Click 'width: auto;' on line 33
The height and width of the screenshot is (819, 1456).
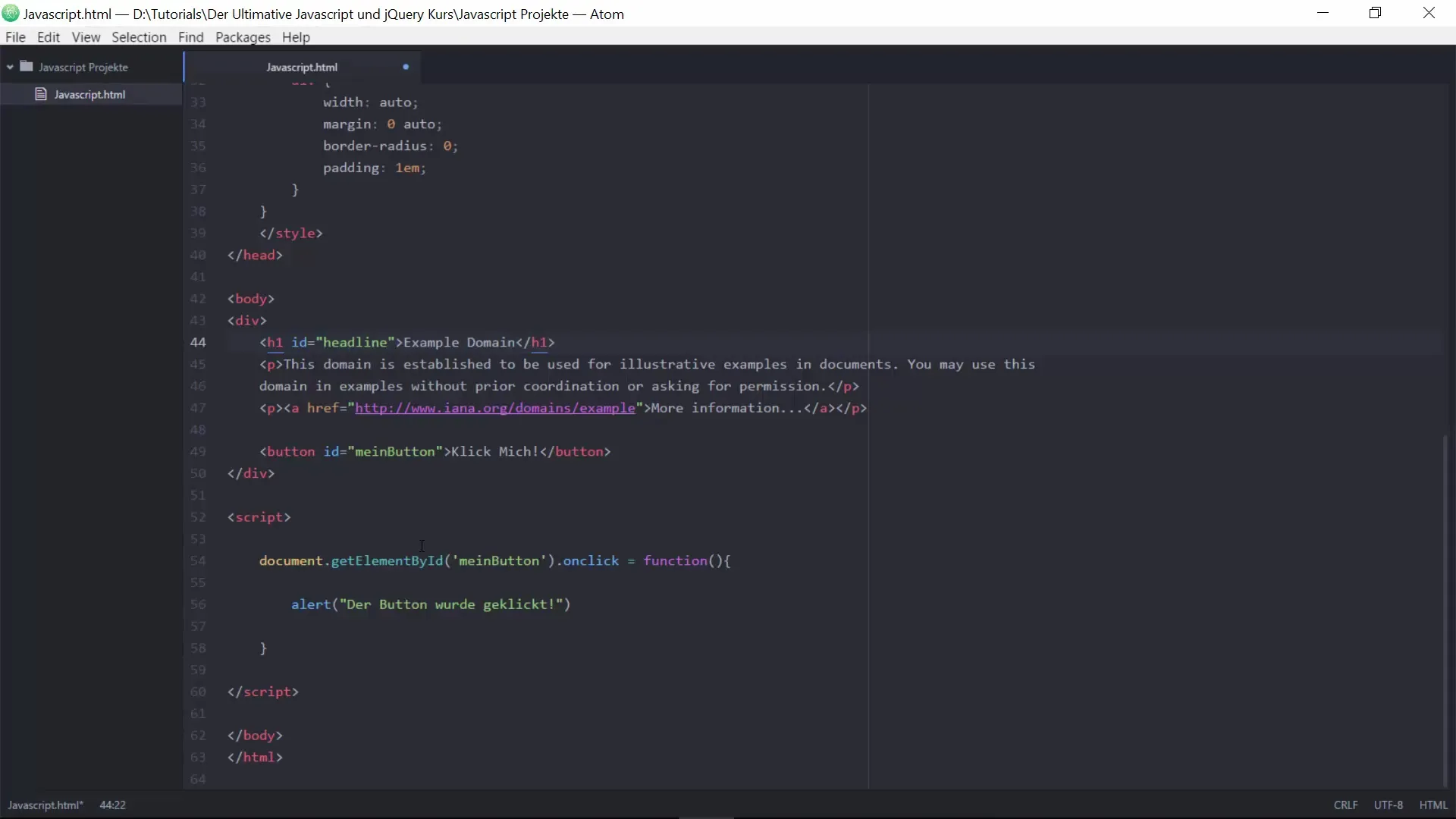370,102
